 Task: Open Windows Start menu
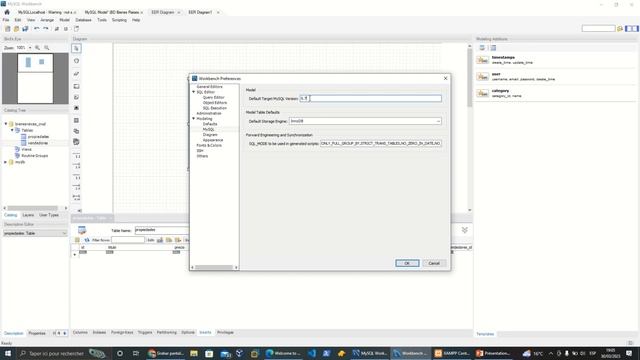8,353
